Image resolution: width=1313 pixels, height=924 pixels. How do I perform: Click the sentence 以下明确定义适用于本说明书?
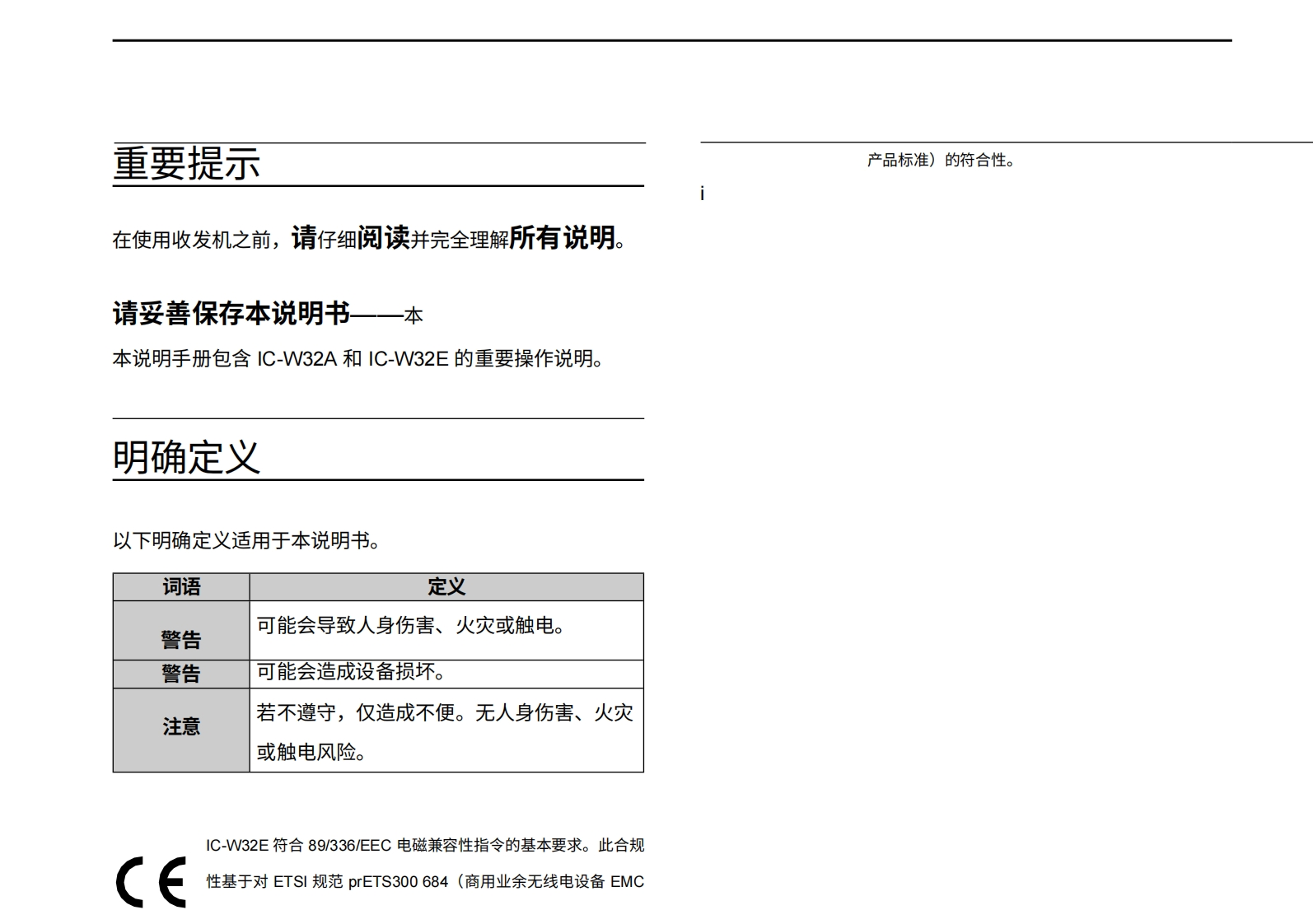(x=246, y=541)
